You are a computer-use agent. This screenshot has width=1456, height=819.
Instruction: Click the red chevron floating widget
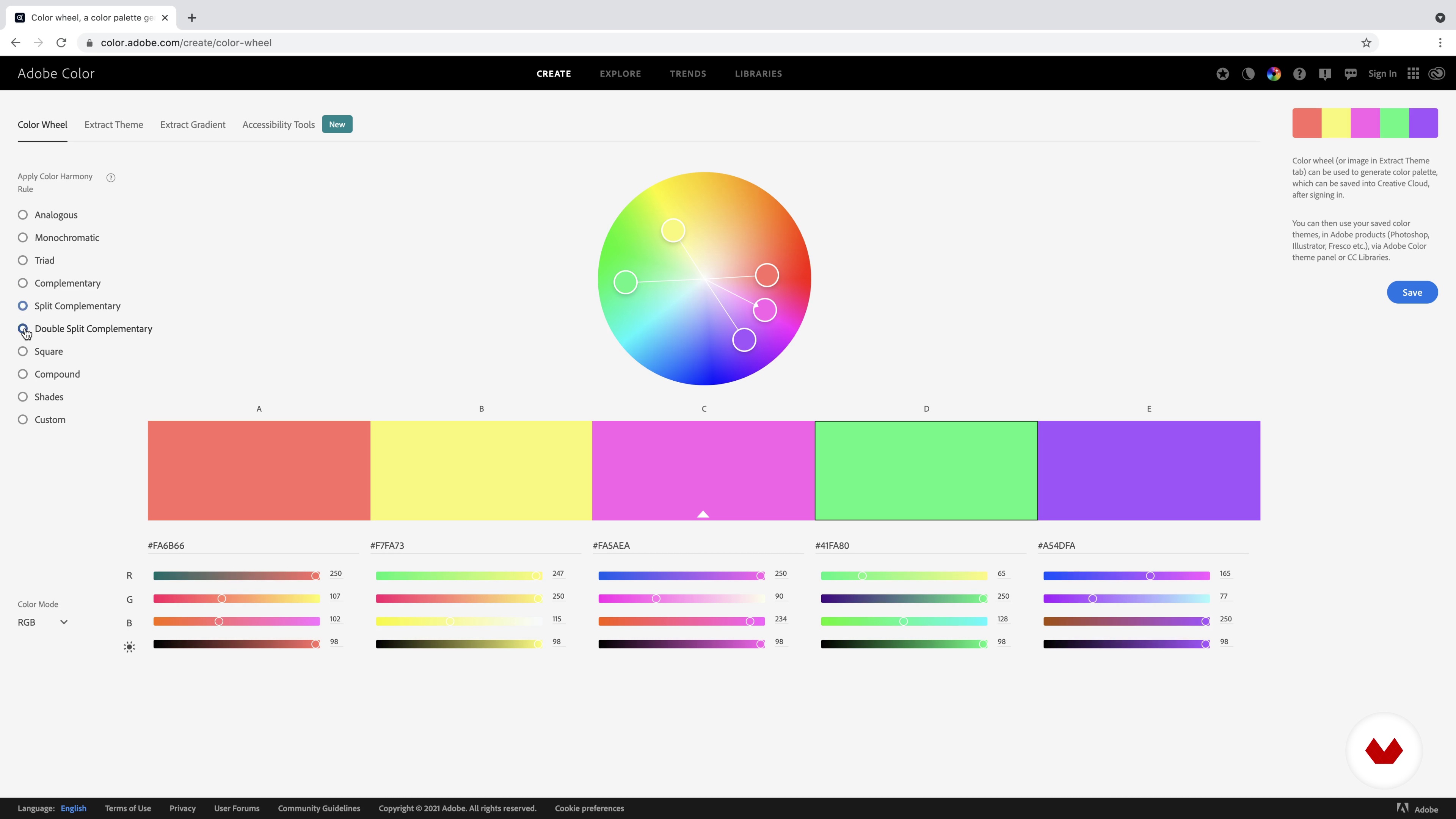(x=1384, y=751)
